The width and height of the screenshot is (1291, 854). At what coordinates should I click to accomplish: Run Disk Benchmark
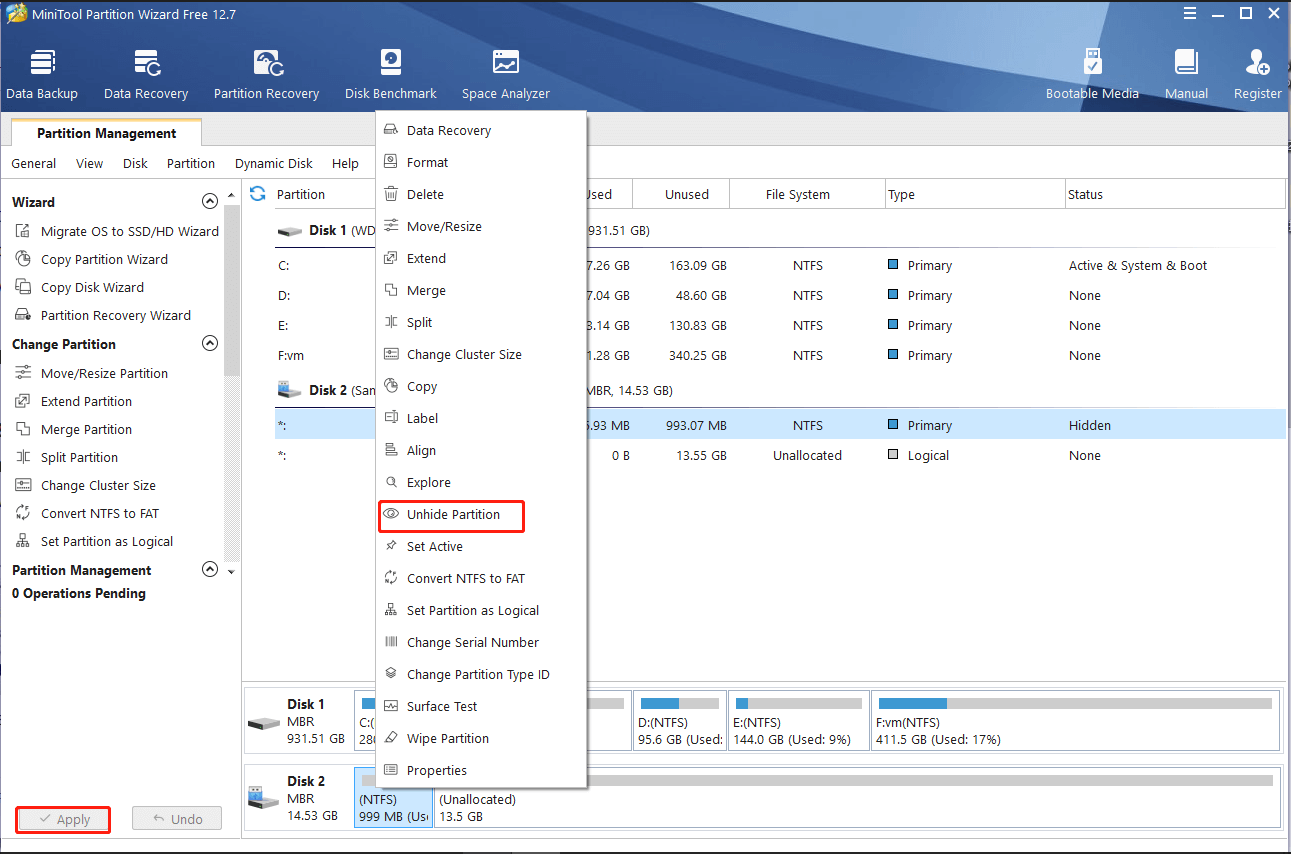click(x=391, y=75)
